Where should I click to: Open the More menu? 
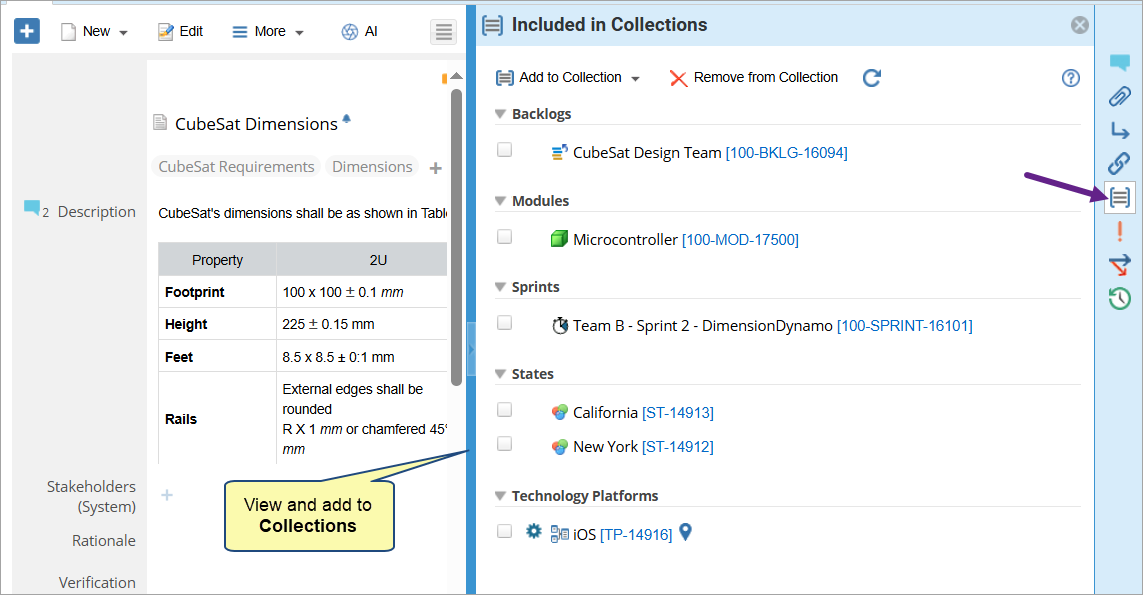(268, 32)
